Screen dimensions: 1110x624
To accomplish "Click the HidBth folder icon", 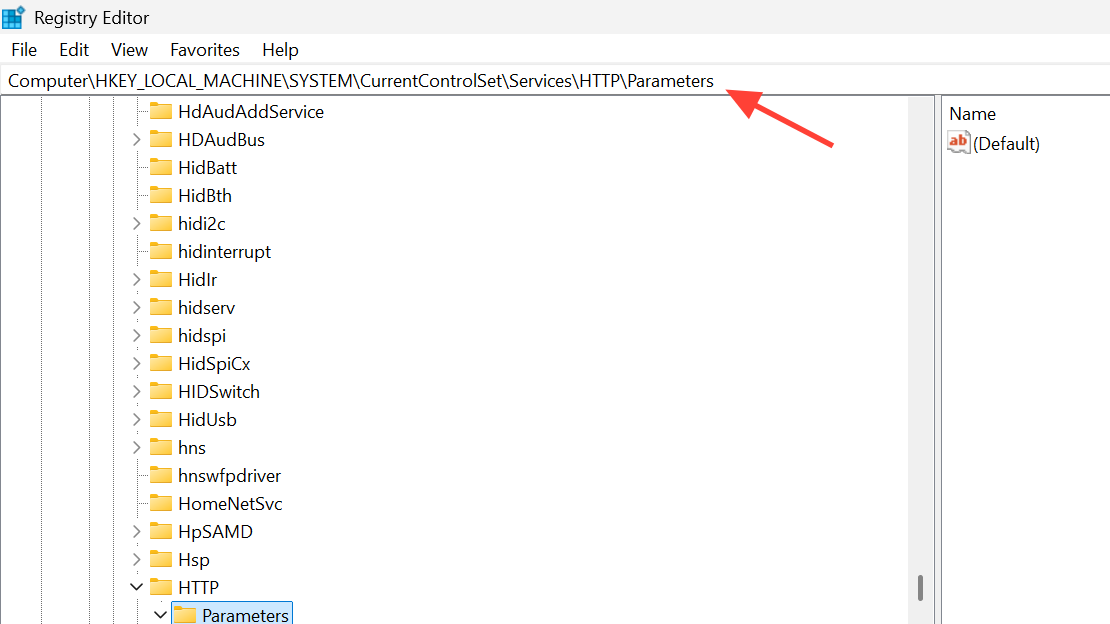I will tap(161, 195).
